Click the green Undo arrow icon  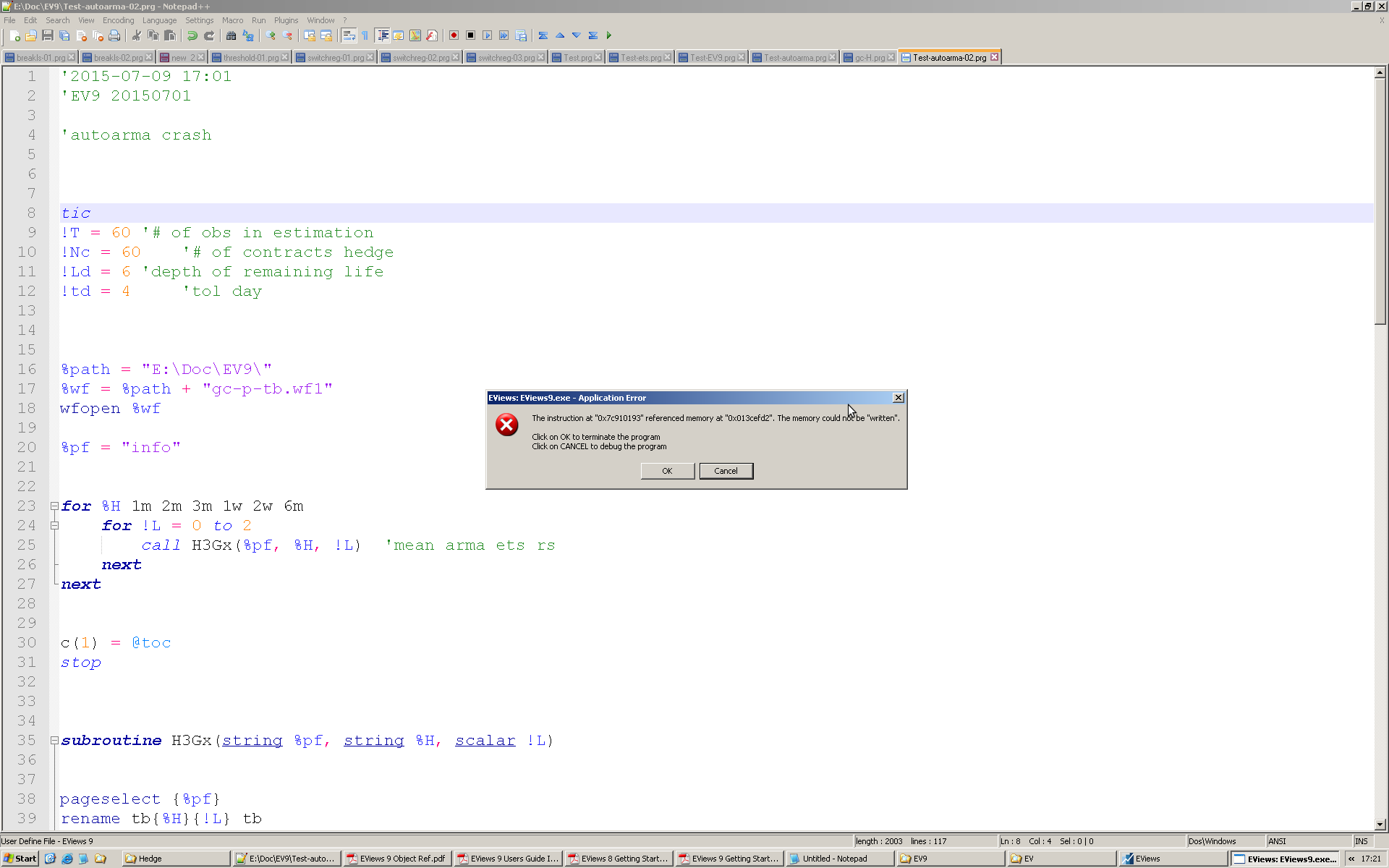click(x=192, y=35)
